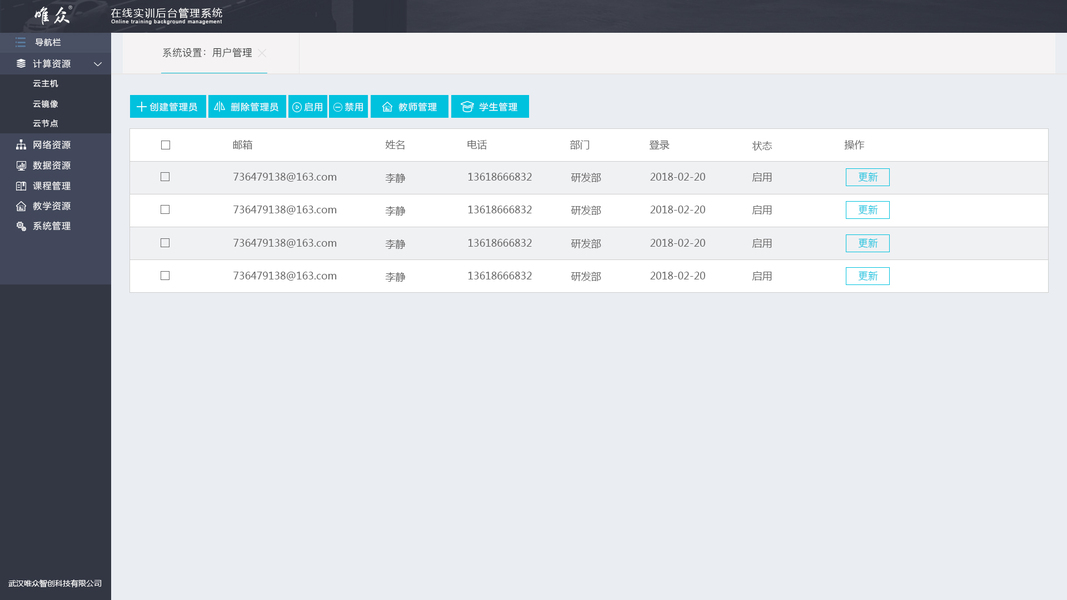The width and height of the screenshot is (1067, 600).
Task: Click 创建管理员 button
Action: tap(167, 107)
